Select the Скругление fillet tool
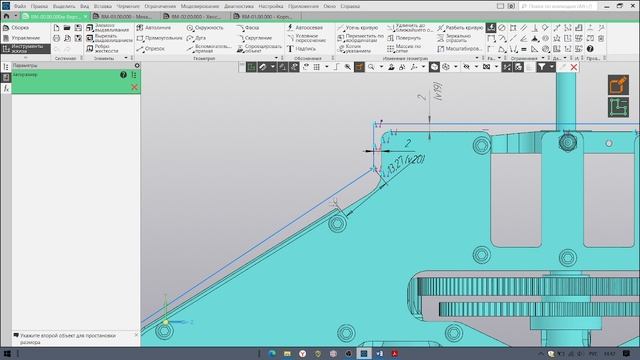 pos(254,38)
